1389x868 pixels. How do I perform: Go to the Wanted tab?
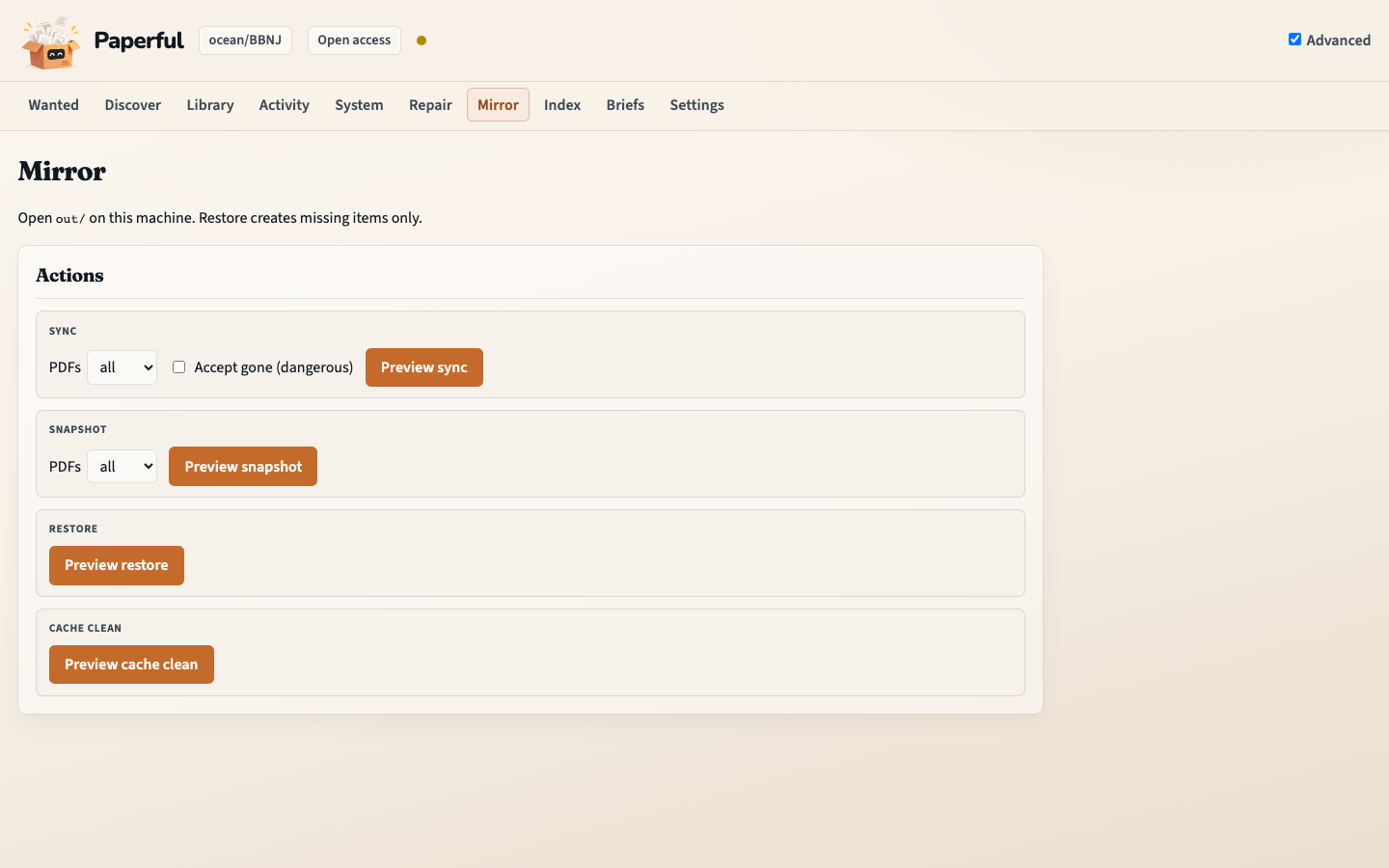click(53, 105)
